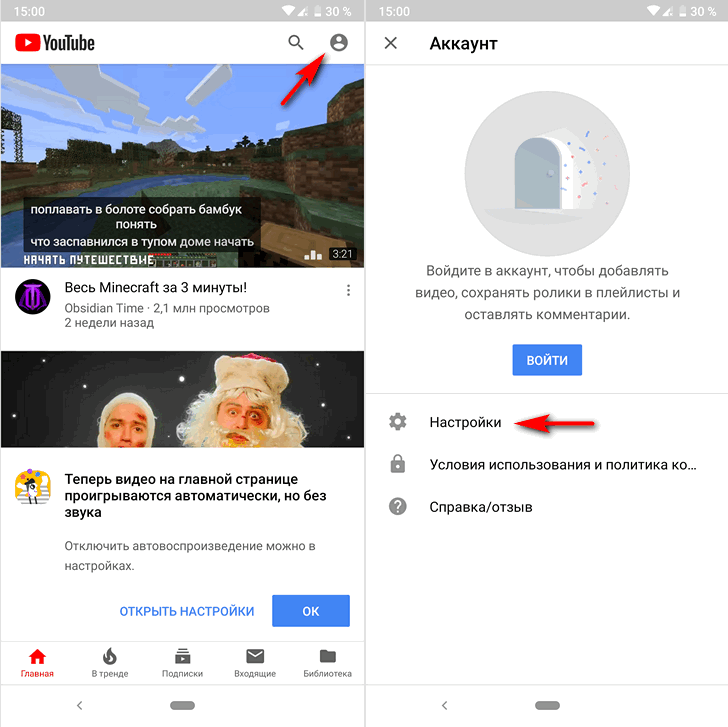Viewport: 728px width, 727px height.
Task: Click the lock icon for terms
Action: coord(398,464)
